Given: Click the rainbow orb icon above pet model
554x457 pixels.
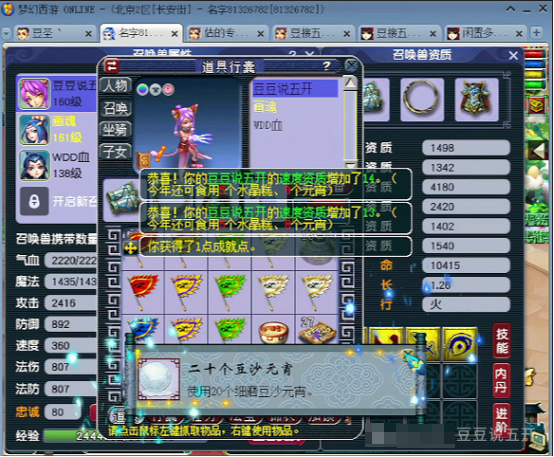Looking at the screenshot, I should tap(143, 90).
